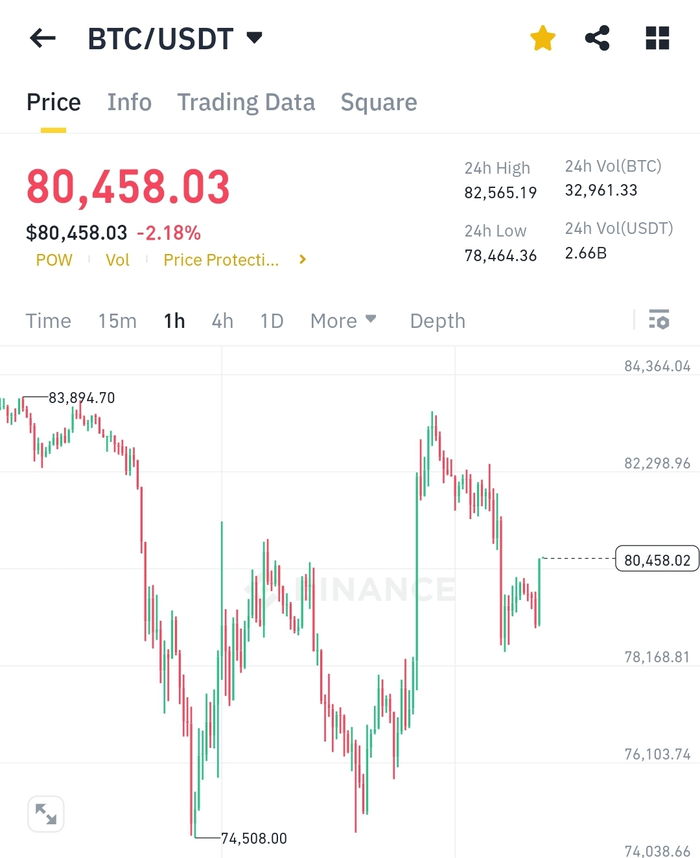This screenshot has width=700, height=858.
Task: Open the Depth chart view
Action: (x=437, y=321)
